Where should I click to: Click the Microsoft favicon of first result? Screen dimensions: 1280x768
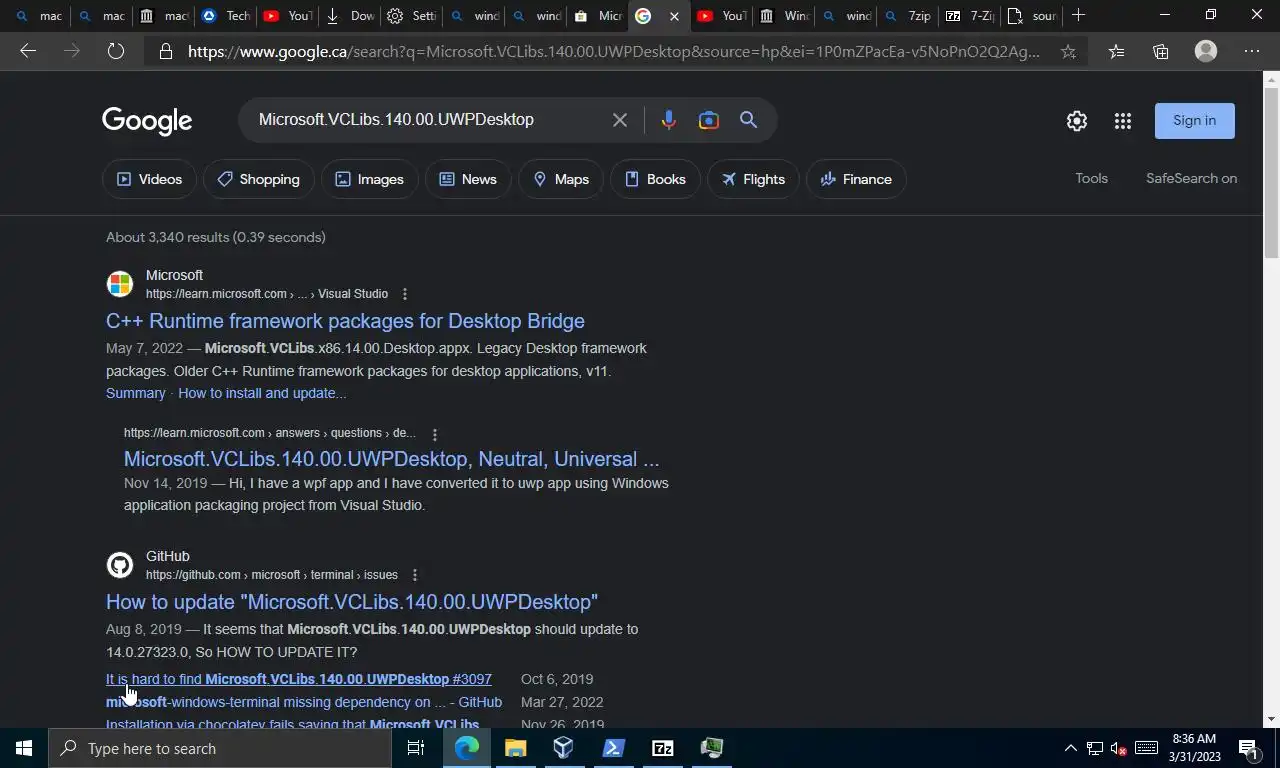pyautogui.click(x=120, y=284)
